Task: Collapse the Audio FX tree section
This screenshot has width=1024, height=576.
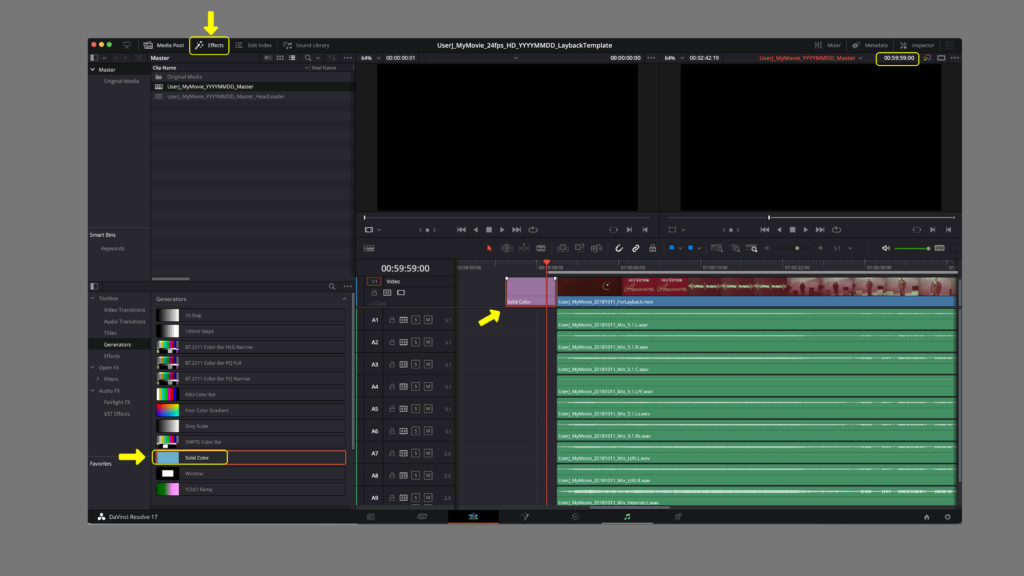Action: pyautogui.click(x=93, y=391)
